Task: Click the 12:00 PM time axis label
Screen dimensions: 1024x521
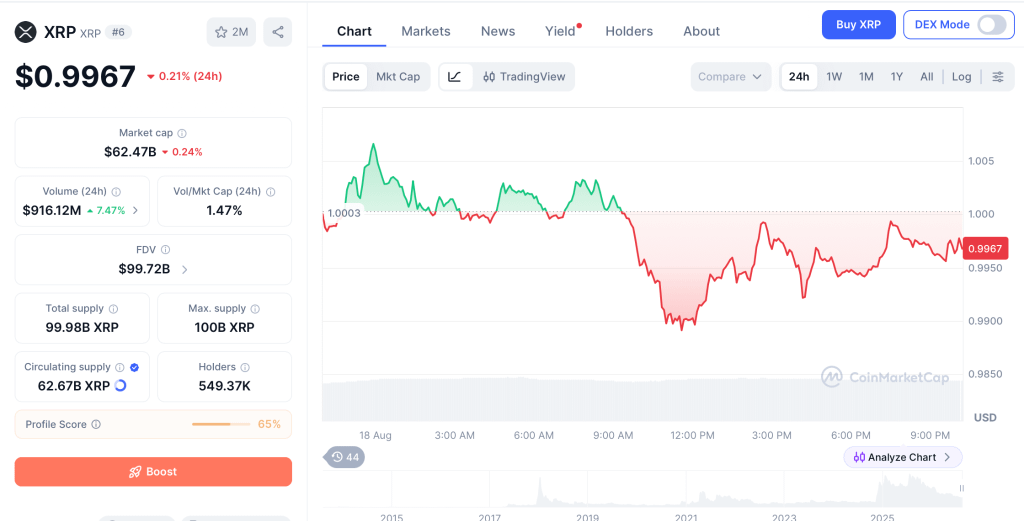Action: (692, 435)
